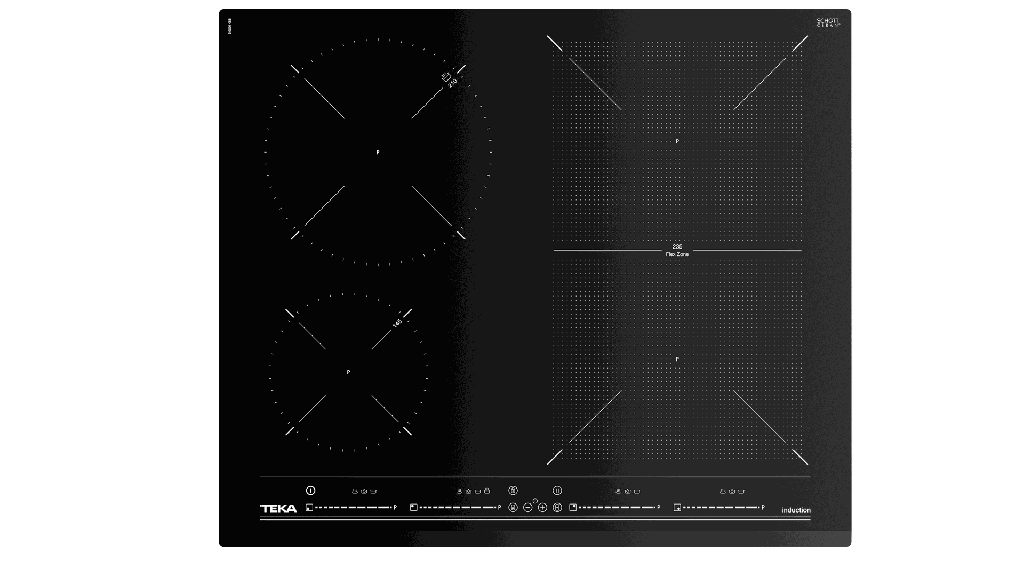Tap cooking function icons above second slider
Image resolution: width=1024 pixels, height=576 pixels.
tap(469, 492)
